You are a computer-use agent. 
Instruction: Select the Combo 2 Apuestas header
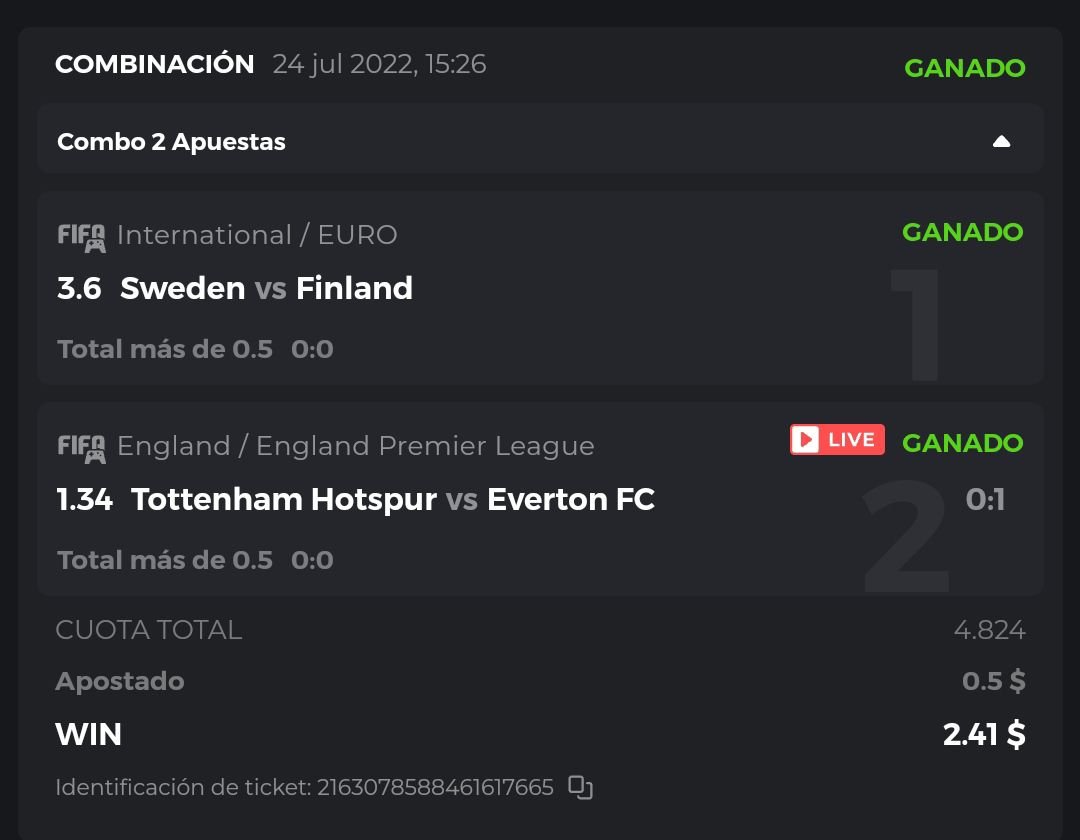point(171,142)
